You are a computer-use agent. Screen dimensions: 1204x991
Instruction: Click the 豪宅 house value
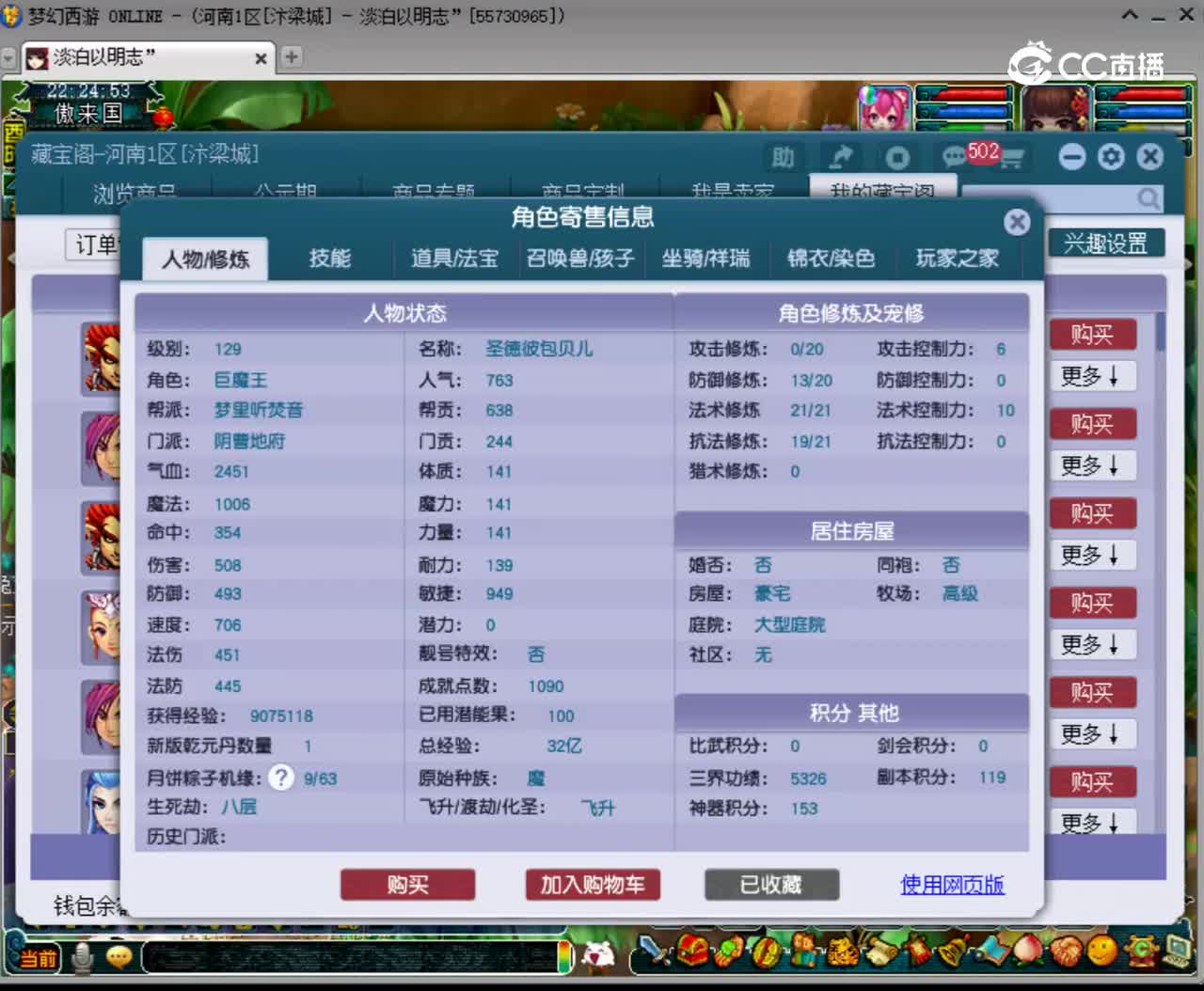coord(772,593)
